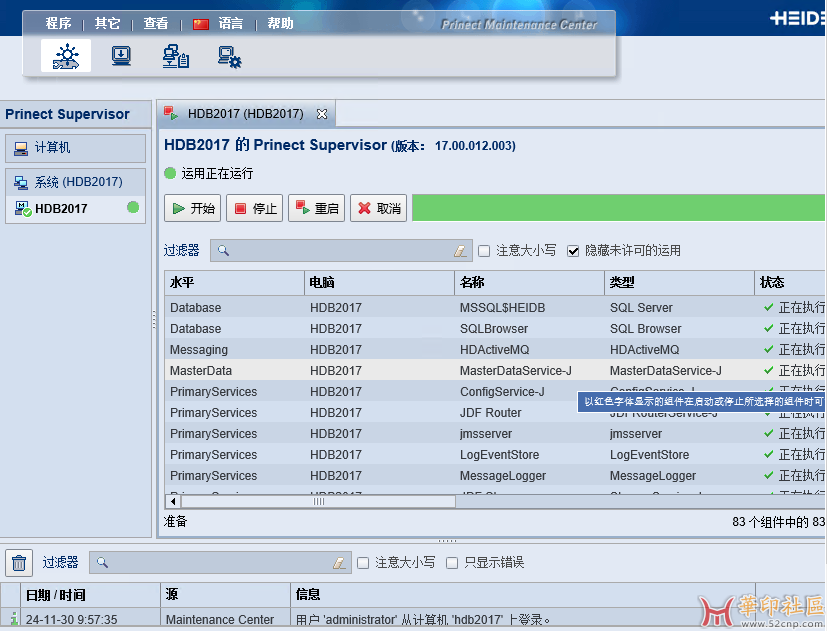Select 系统 (HDB2017) in the sidebar
The height and width of the screenshot is (631, 827).
[75, 183]
